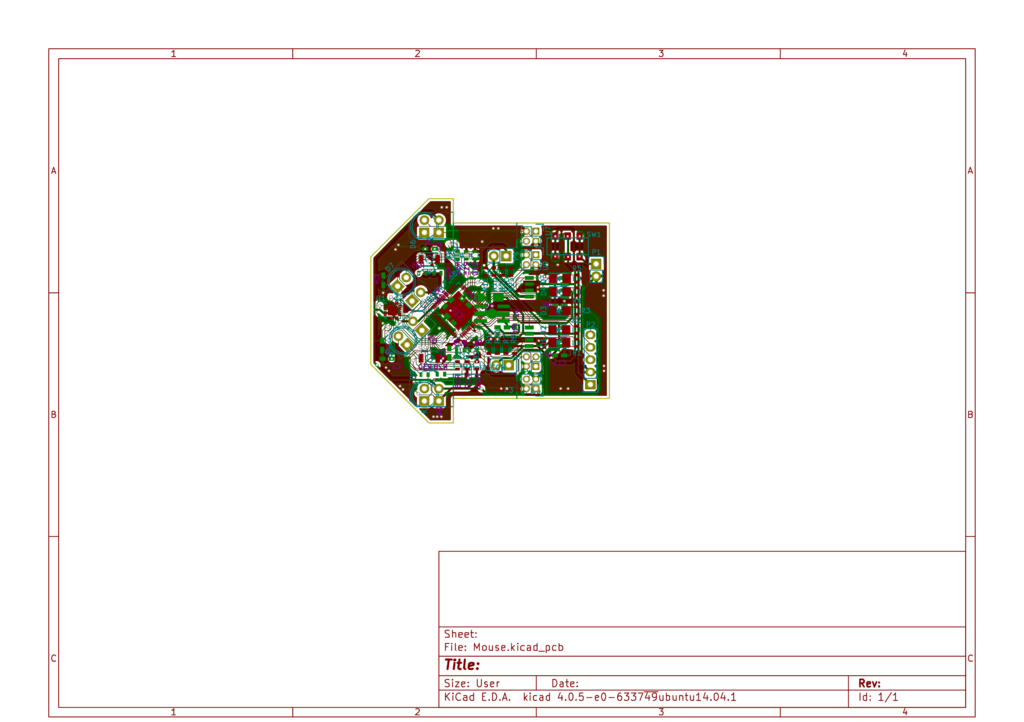Click column marker "4" on the top border

(x=905, y=54)
